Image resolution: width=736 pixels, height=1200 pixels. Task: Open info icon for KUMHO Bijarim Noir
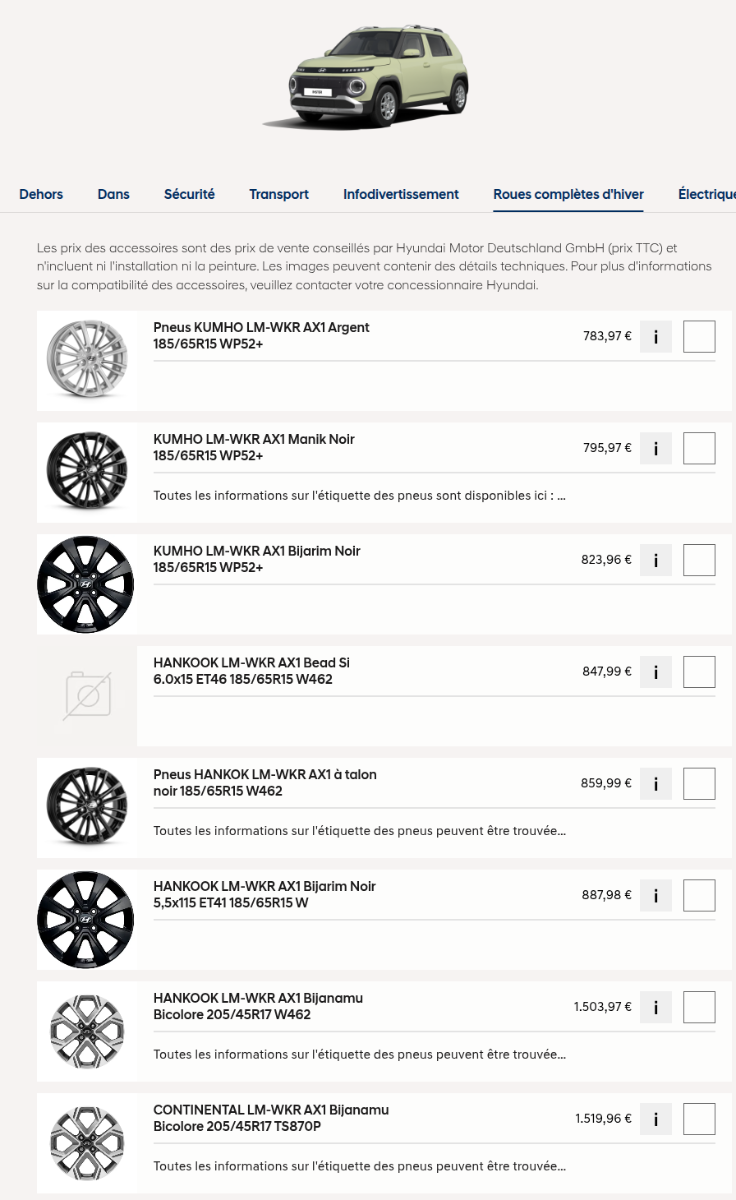pyautogui.click(x=656, y=561)
